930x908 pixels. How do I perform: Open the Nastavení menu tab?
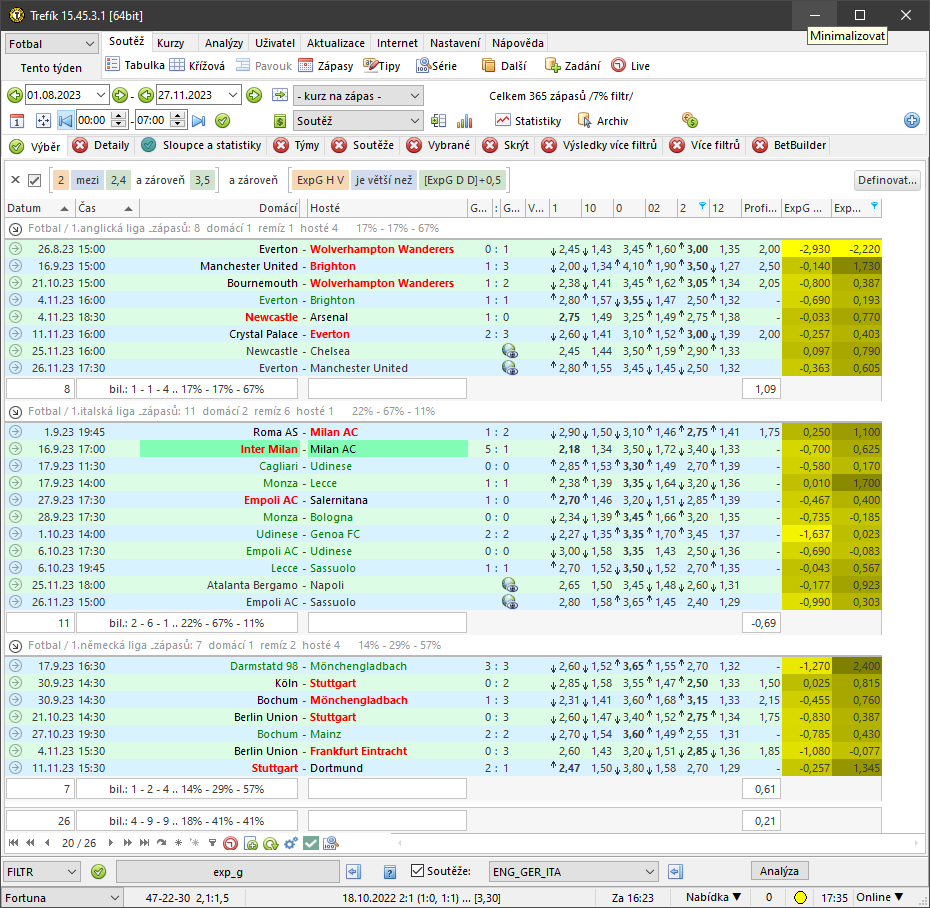(x=455, y=43)
